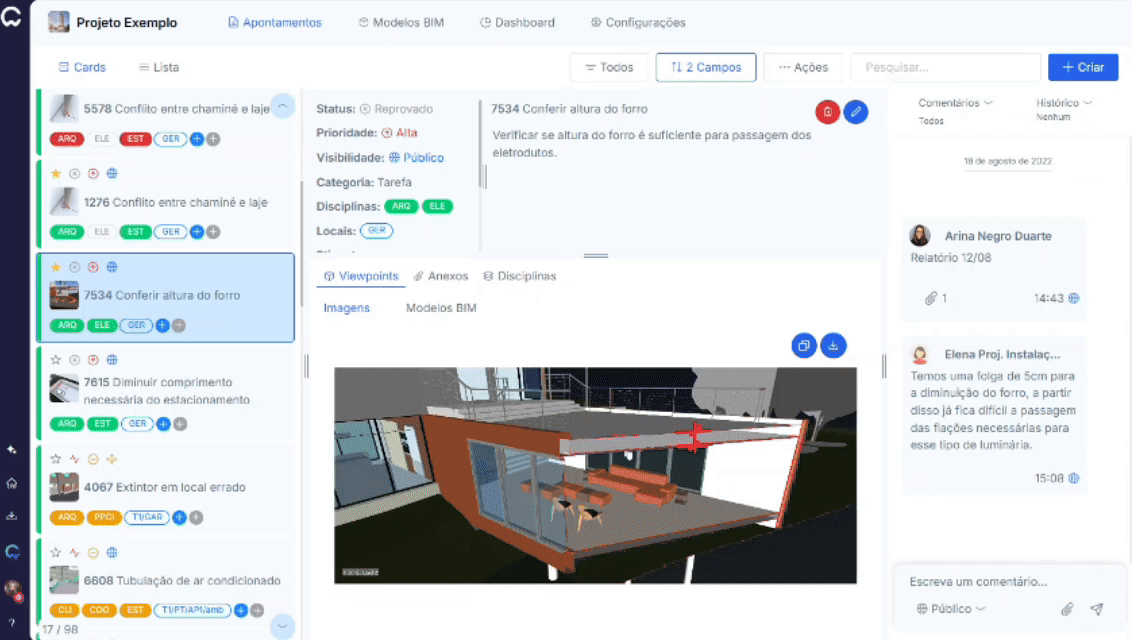This screenshot has width=1132, height=640.
Task: Toggle the star on card 4067
Action: click(x=56, y=459)
